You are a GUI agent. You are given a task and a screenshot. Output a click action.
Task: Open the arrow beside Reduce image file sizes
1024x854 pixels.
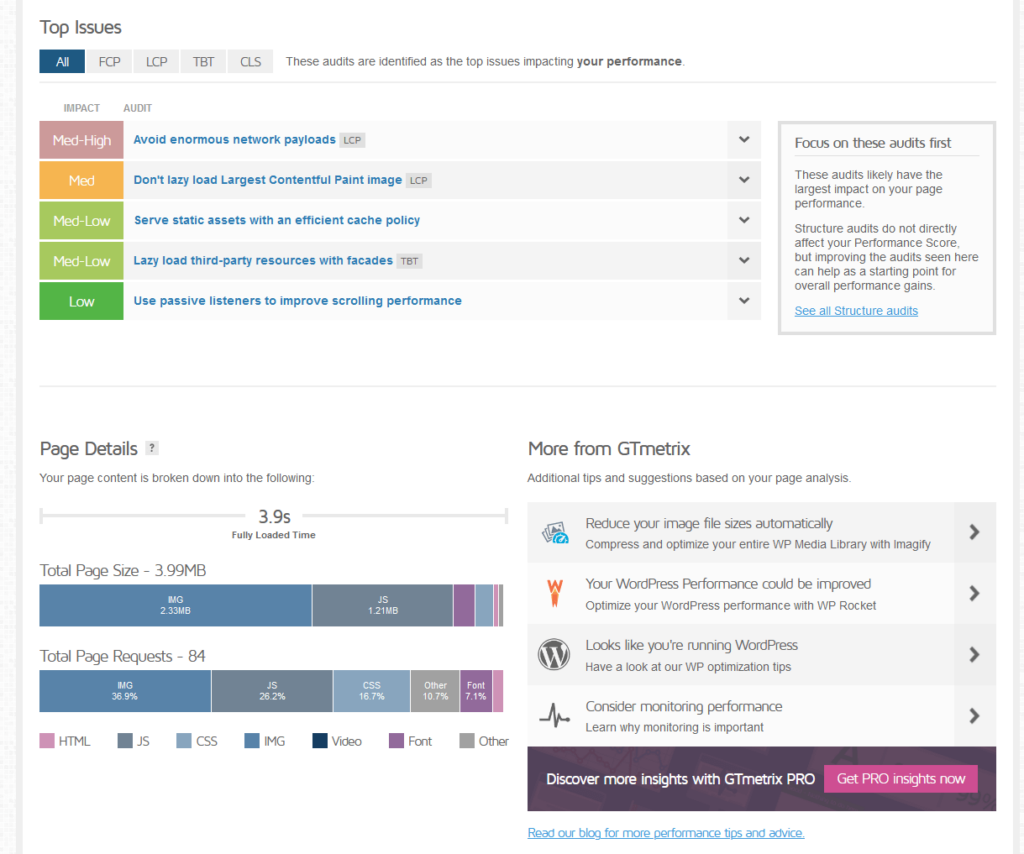tap(974, 532)
